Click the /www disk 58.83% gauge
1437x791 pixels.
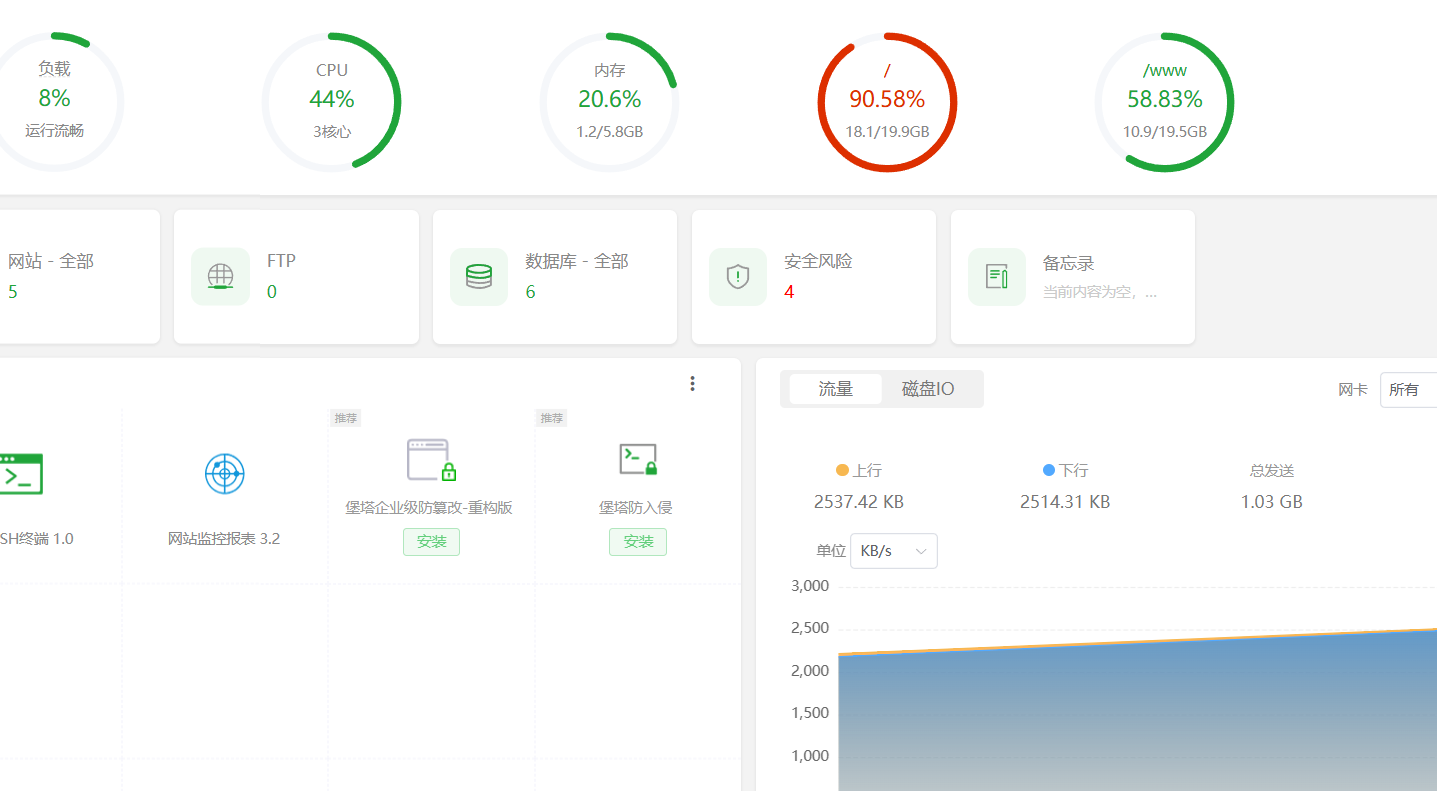[1165, 102]
